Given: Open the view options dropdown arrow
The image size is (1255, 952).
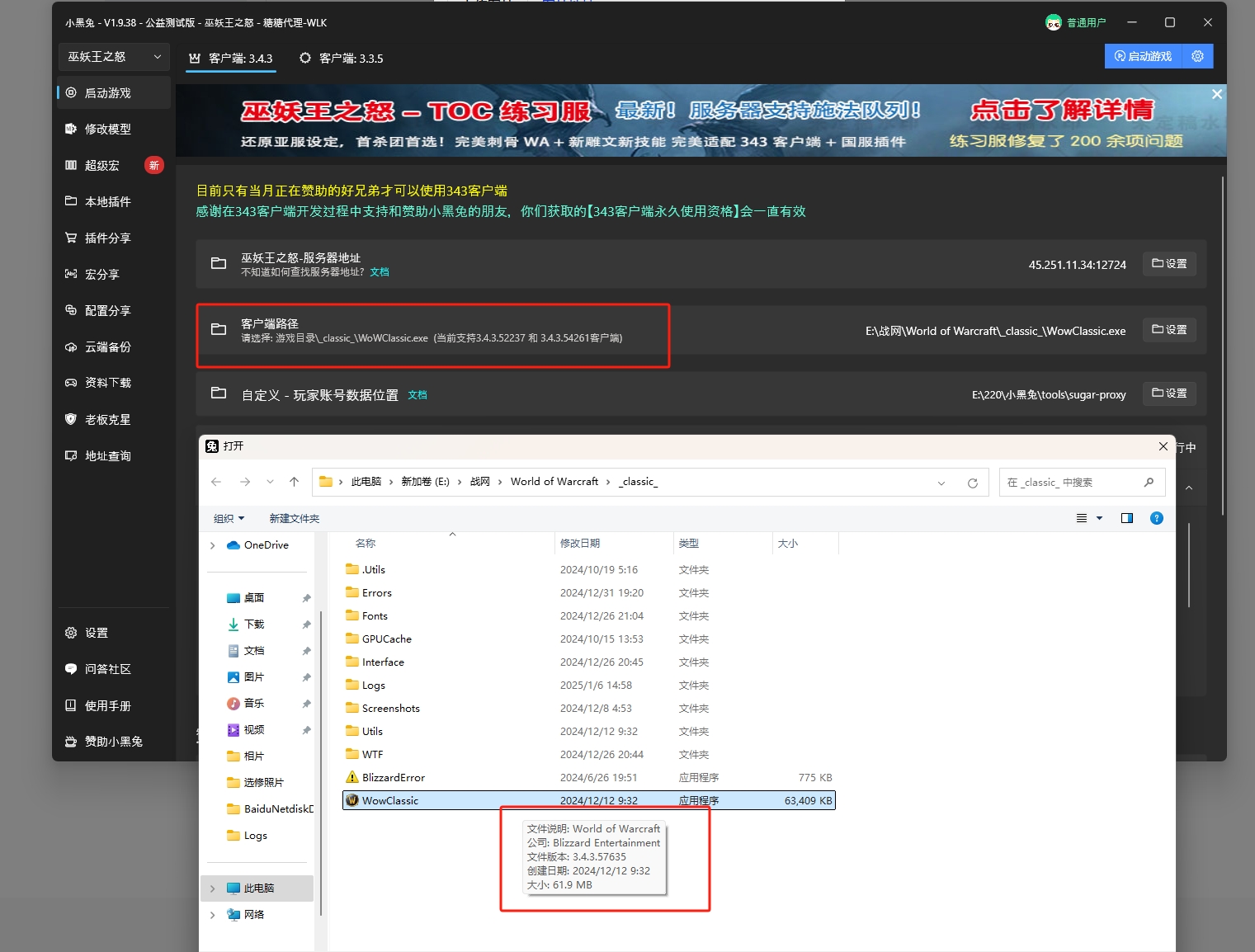Looking at the screenshot, I should point(1099,518).
